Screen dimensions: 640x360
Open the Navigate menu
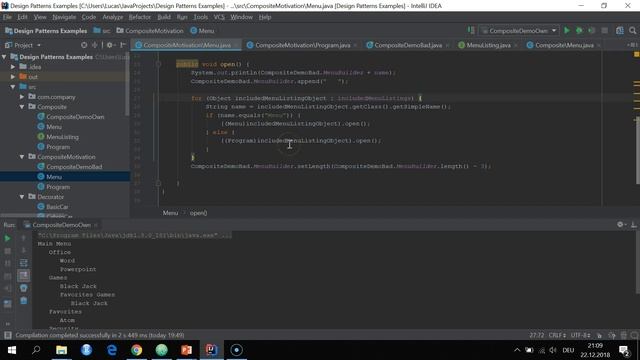tap(64, 17)
